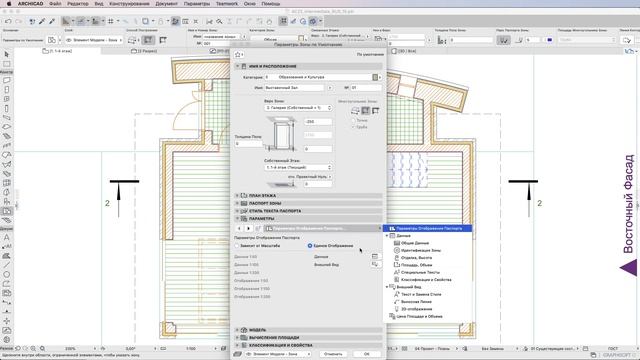Click the zone number № field
Screen dimensions: 640x360
pos(366,88)
